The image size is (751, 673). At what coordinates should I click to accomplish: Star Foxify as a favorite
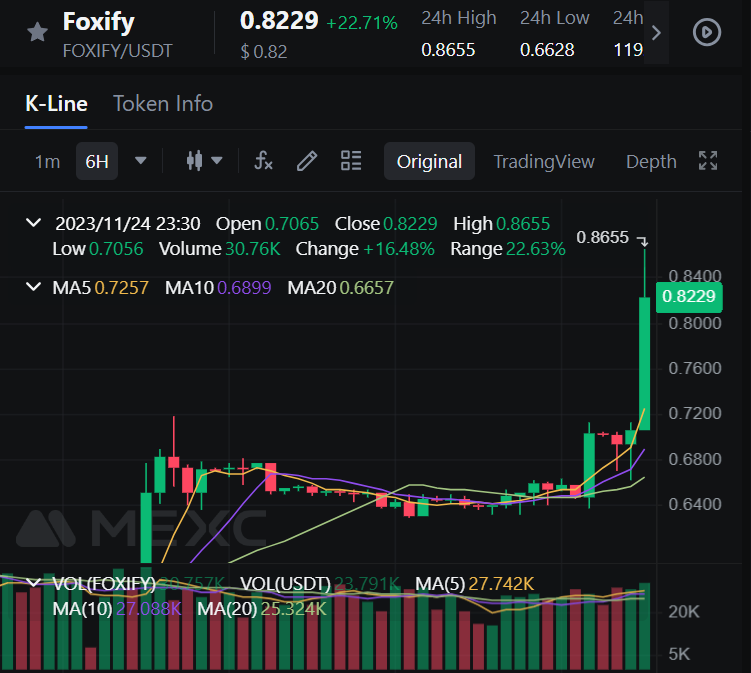point(37,33)
